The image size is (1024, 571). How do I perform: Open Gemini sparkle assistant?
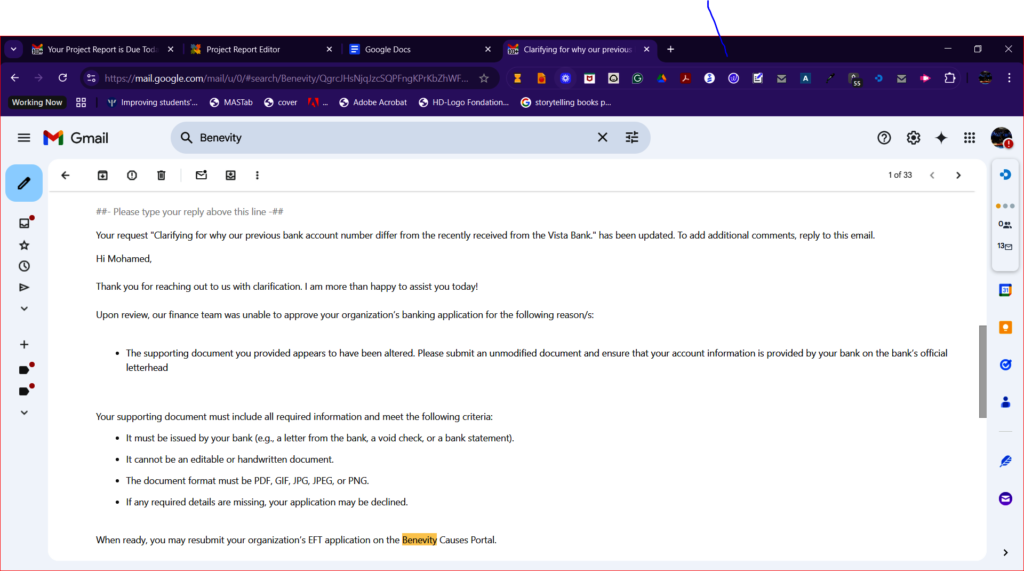[x=941, y=138]
